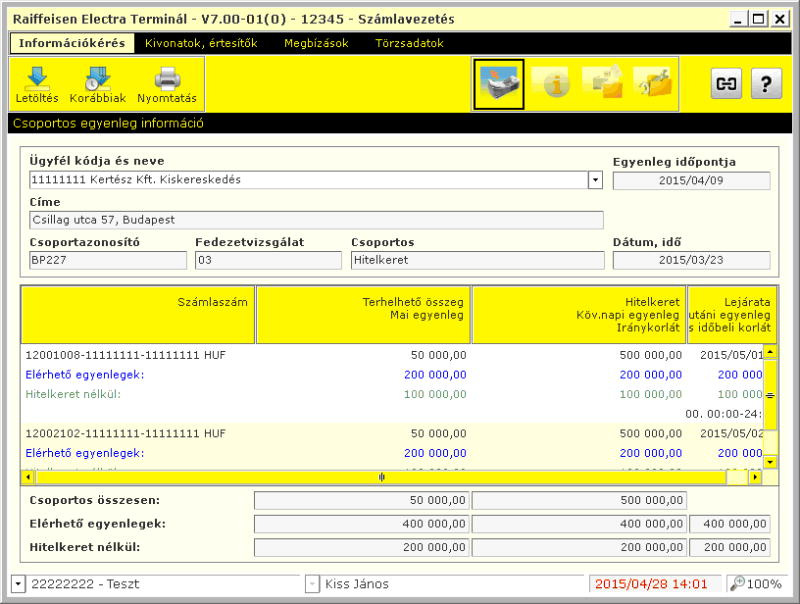The image size is (800, 604).
Task: Open the Megbízások menu
Action: (316, 43)
